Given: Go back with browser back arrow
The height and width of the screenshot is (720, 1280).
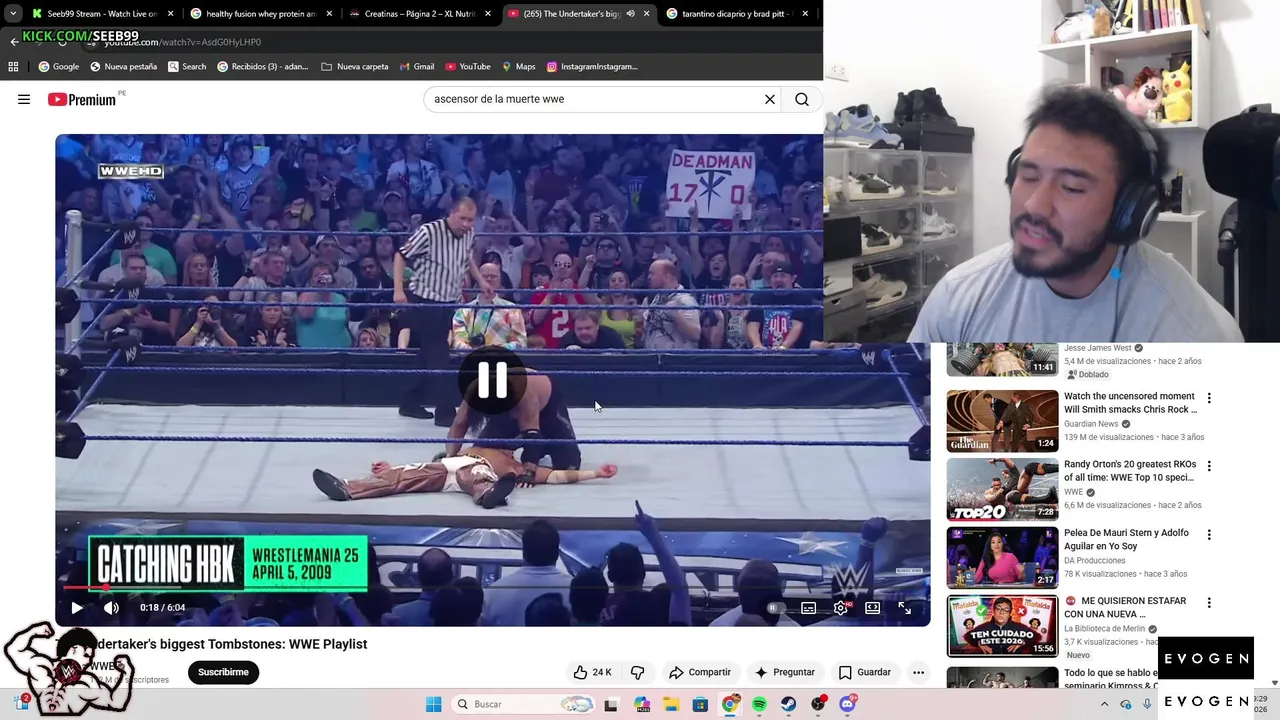Looking at the screenshot, I should [14, 42].
